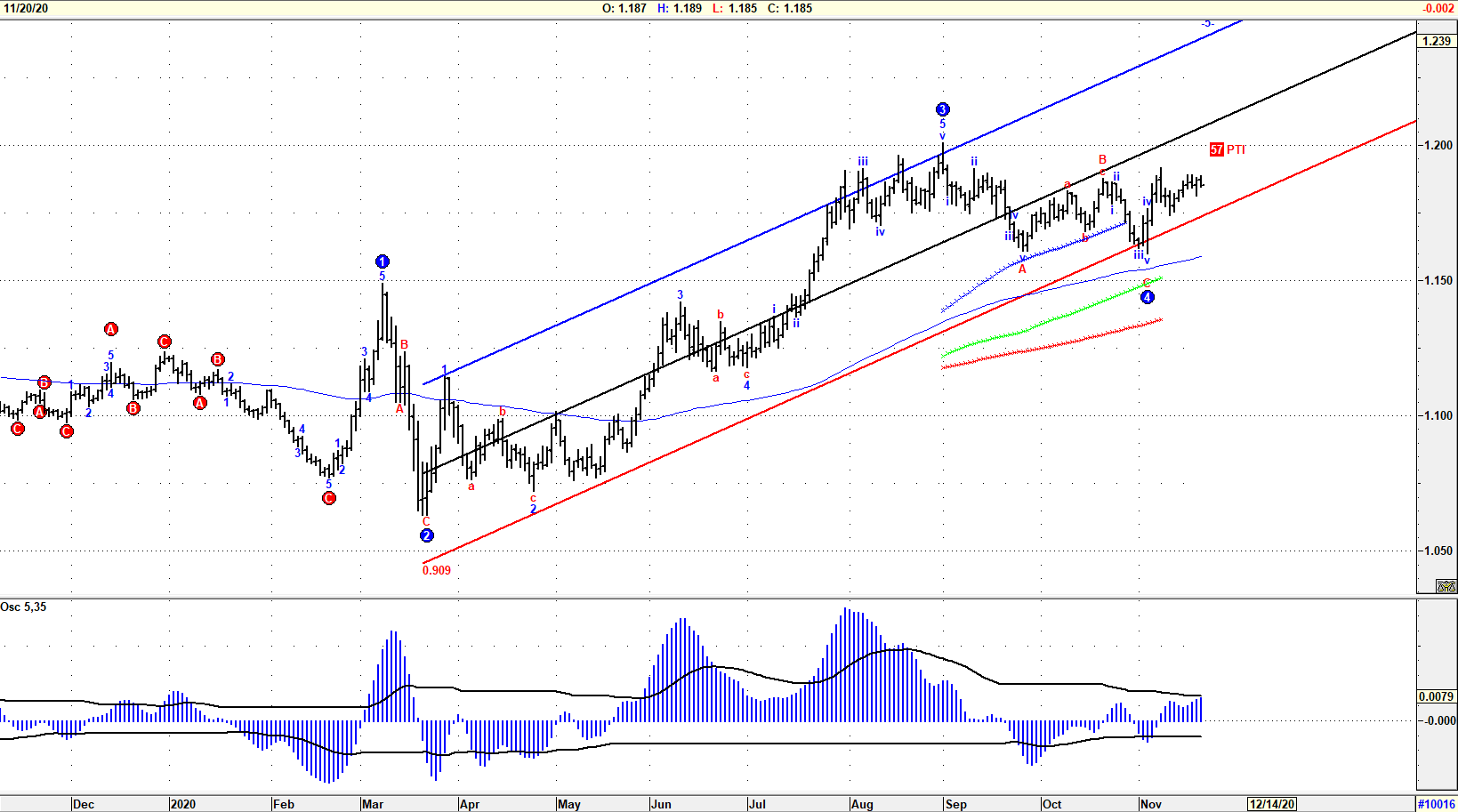This screenshot has width=1458, height=812.
Task: Click the 0.0079 oscillator value box
Action: [1437, 696]
